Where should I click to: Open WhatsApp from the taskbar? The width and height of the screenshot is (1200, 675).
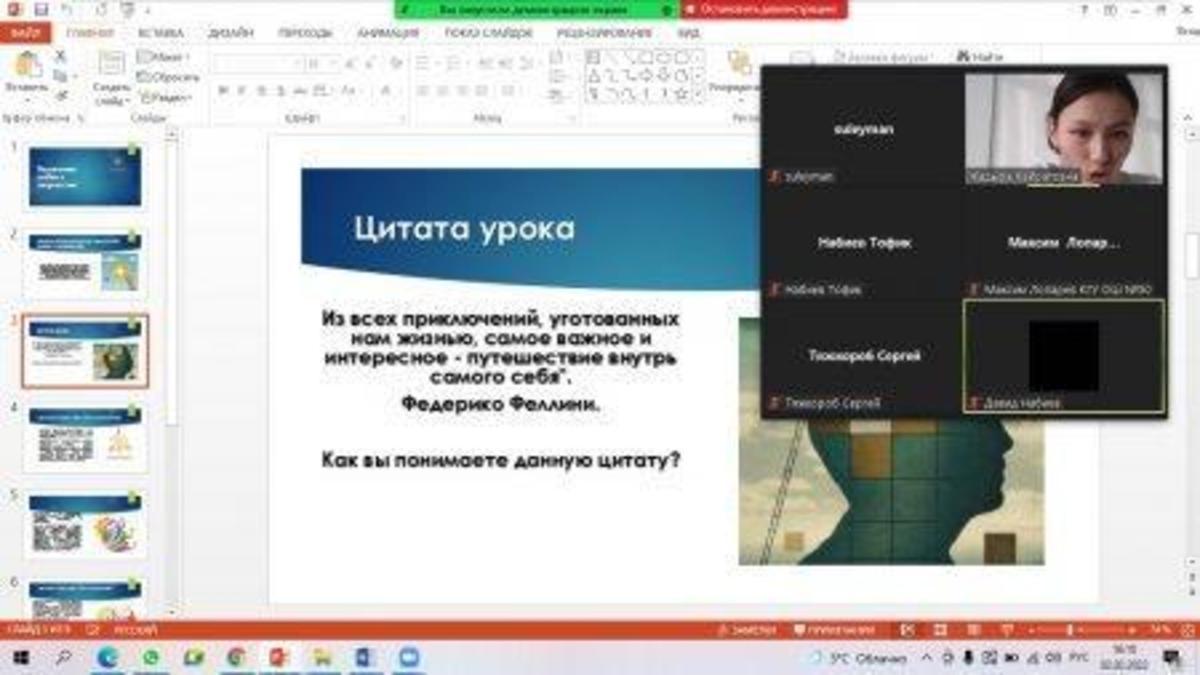point(151,657)
